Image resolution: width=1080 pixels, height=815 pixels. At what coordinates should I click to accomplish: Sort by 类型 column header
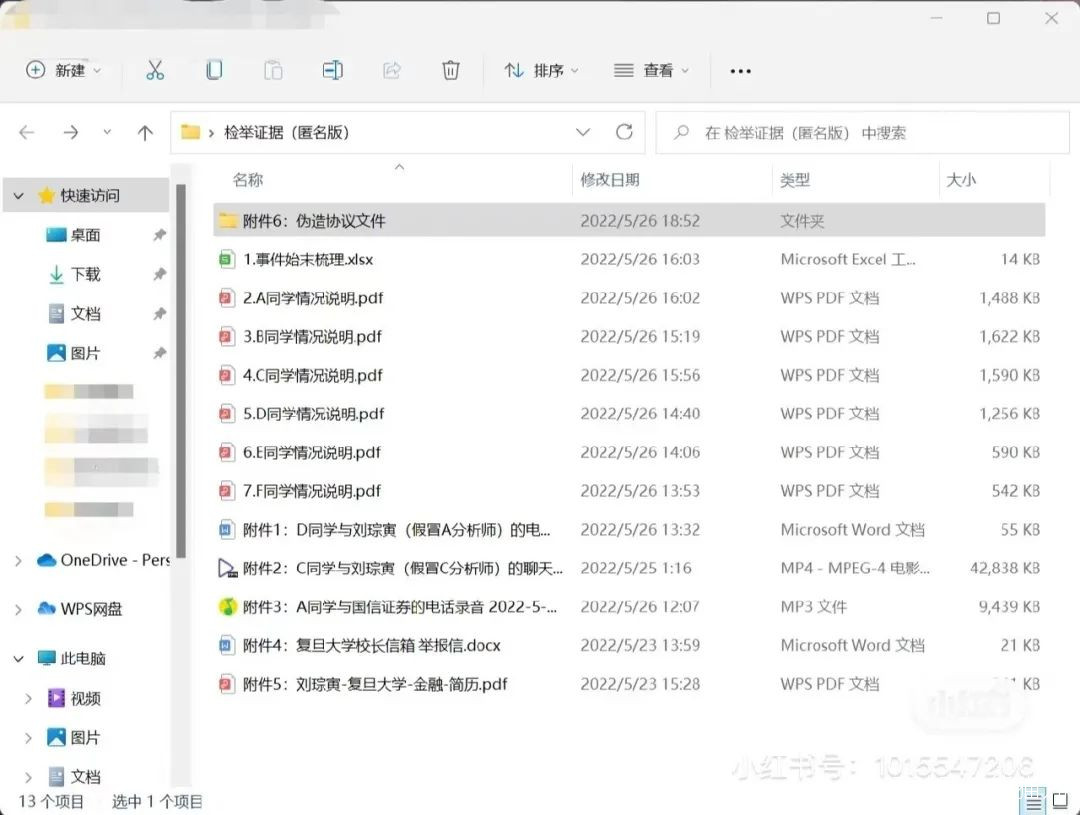(x=795, y=180)
